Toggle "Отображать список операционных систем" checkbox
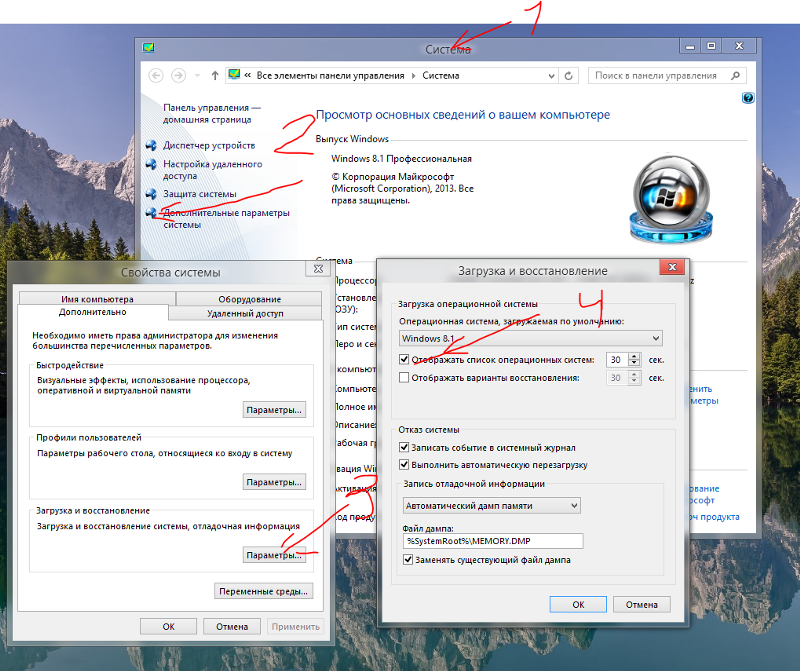 pos(404,359)
